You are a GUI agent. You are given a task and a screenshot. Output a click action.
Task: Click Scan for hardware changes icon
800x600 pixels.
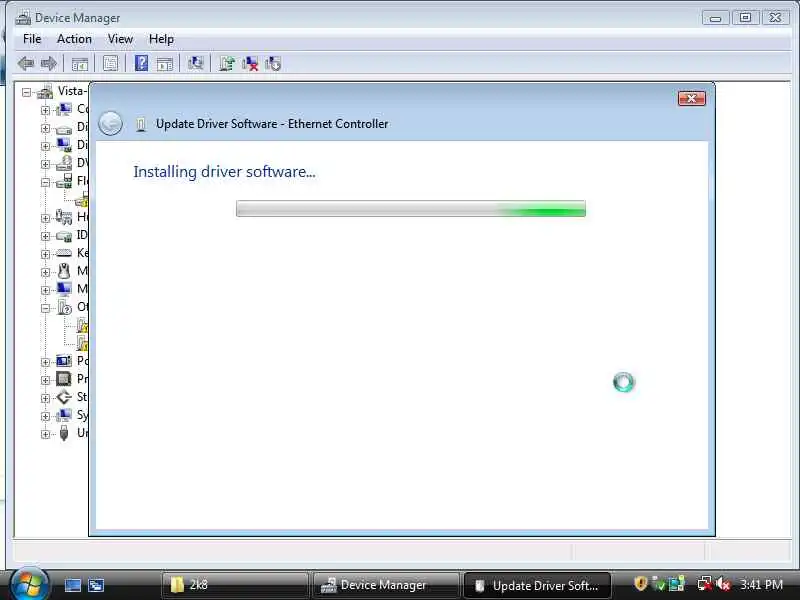point(195,63)
